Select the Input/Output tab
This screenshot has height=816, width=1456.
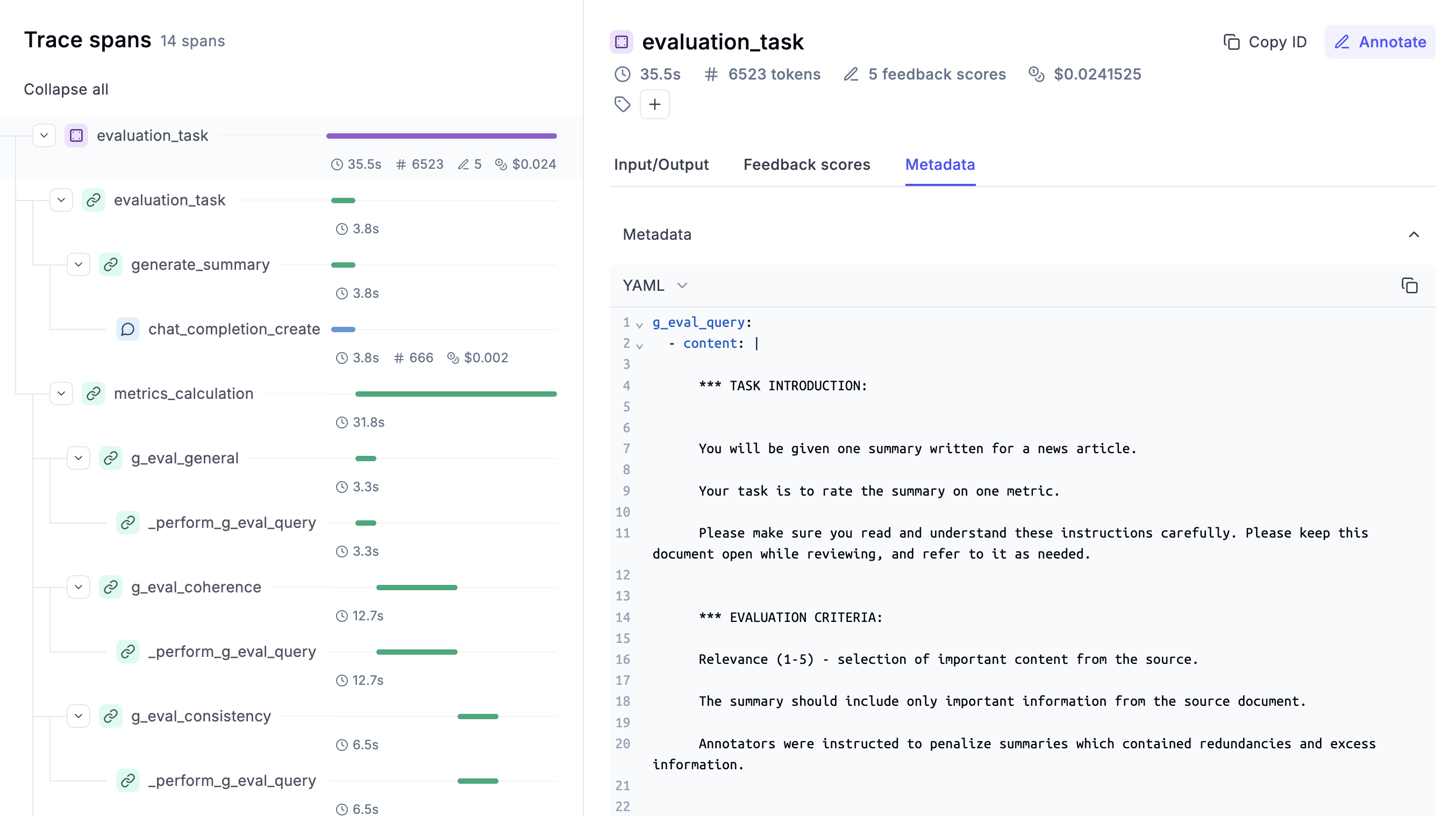pos(662,164)
